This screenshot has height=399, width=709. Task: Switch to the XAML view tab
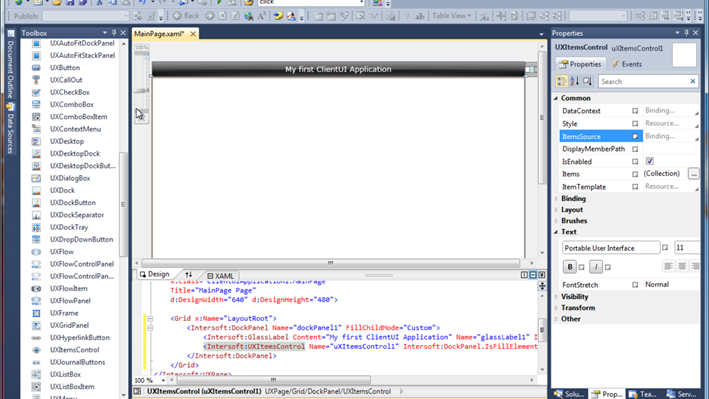coord(220,276)
